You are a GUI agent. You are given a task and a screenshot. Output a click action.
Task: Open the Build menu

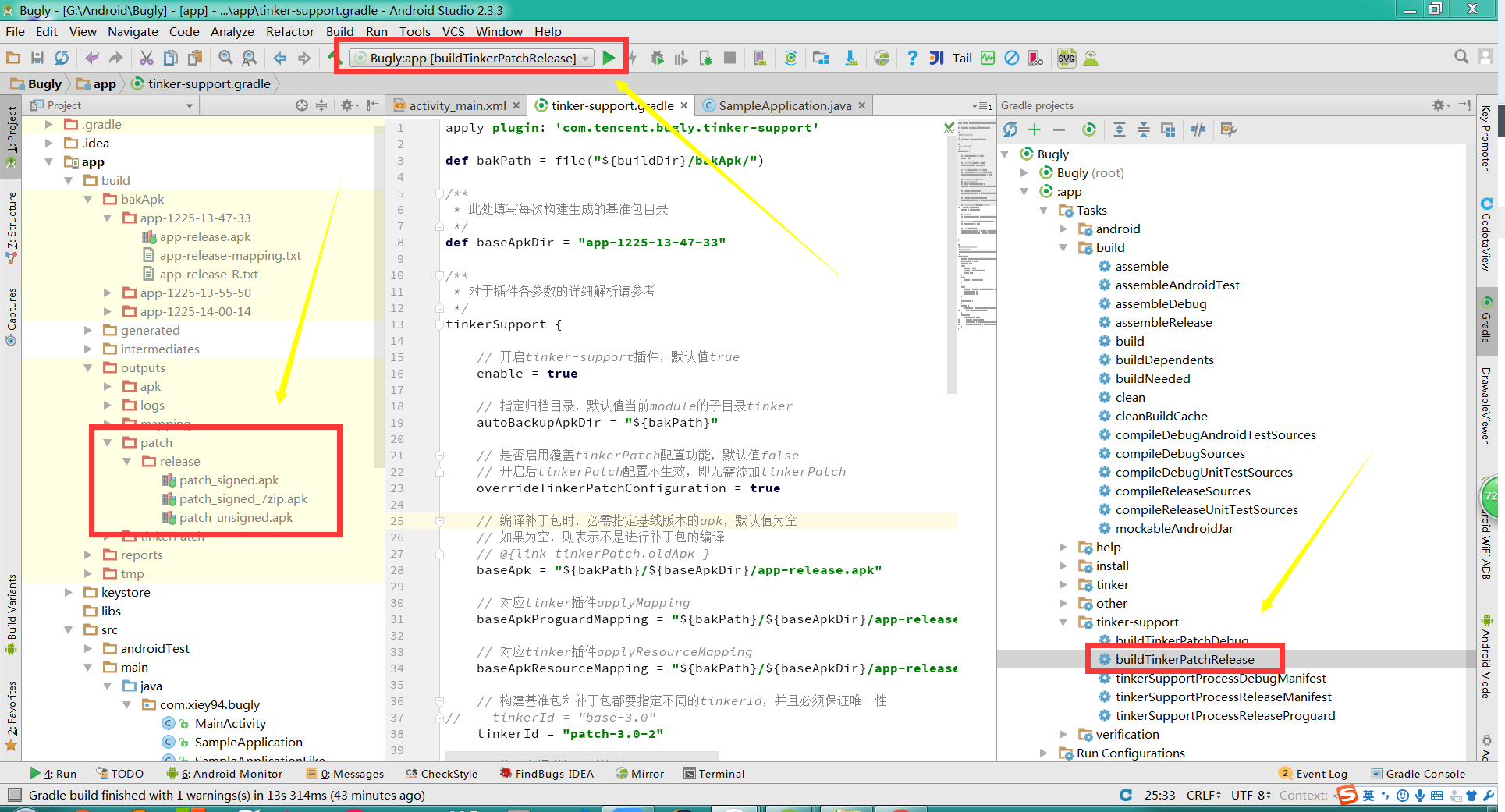pos(339,31)
